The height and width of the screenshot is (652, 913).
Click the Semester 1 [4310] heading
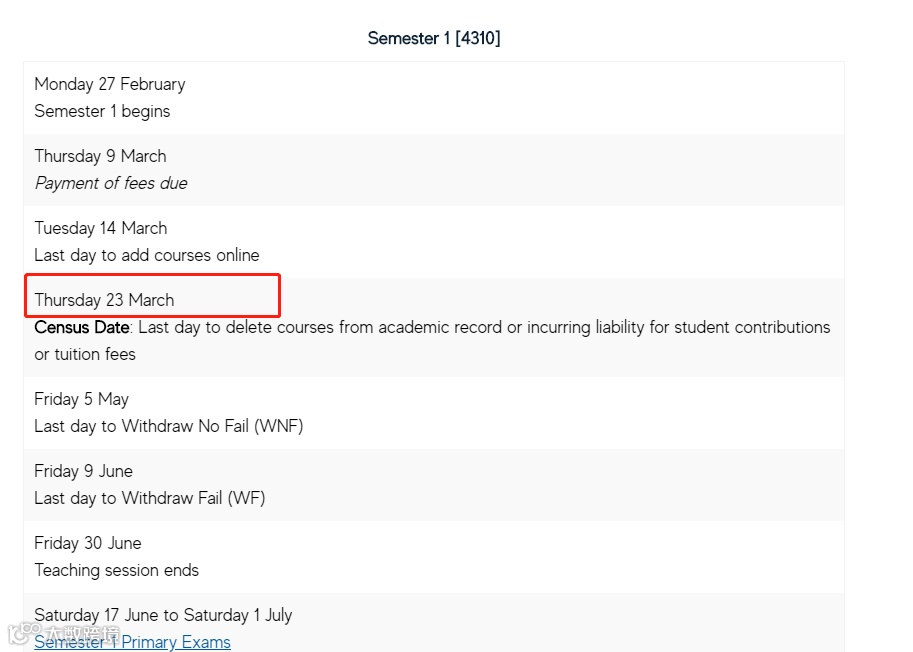434,38
